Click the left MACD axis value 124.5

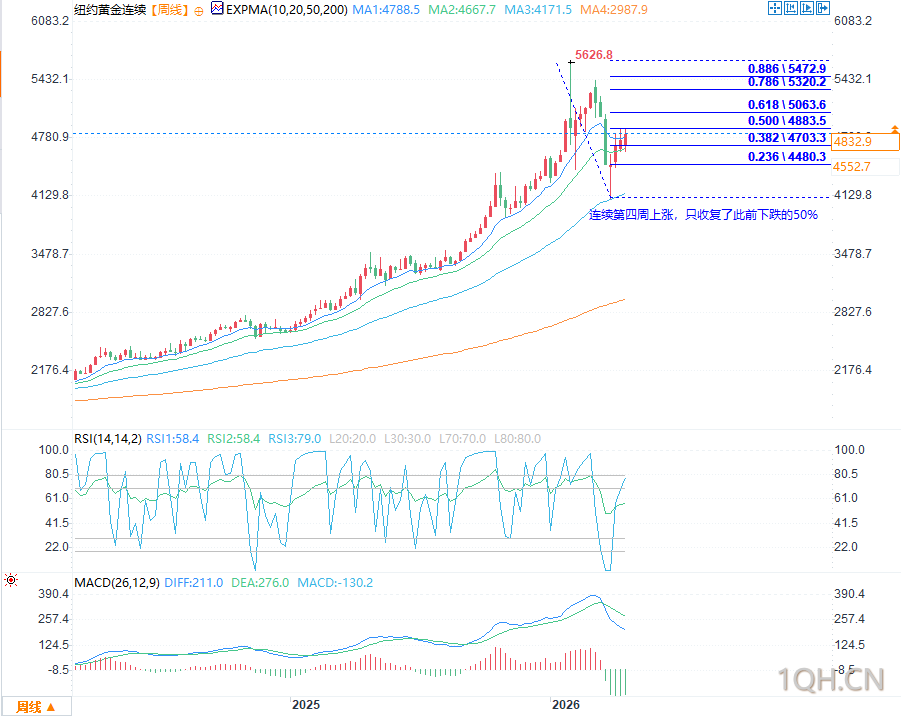[53, 645]
